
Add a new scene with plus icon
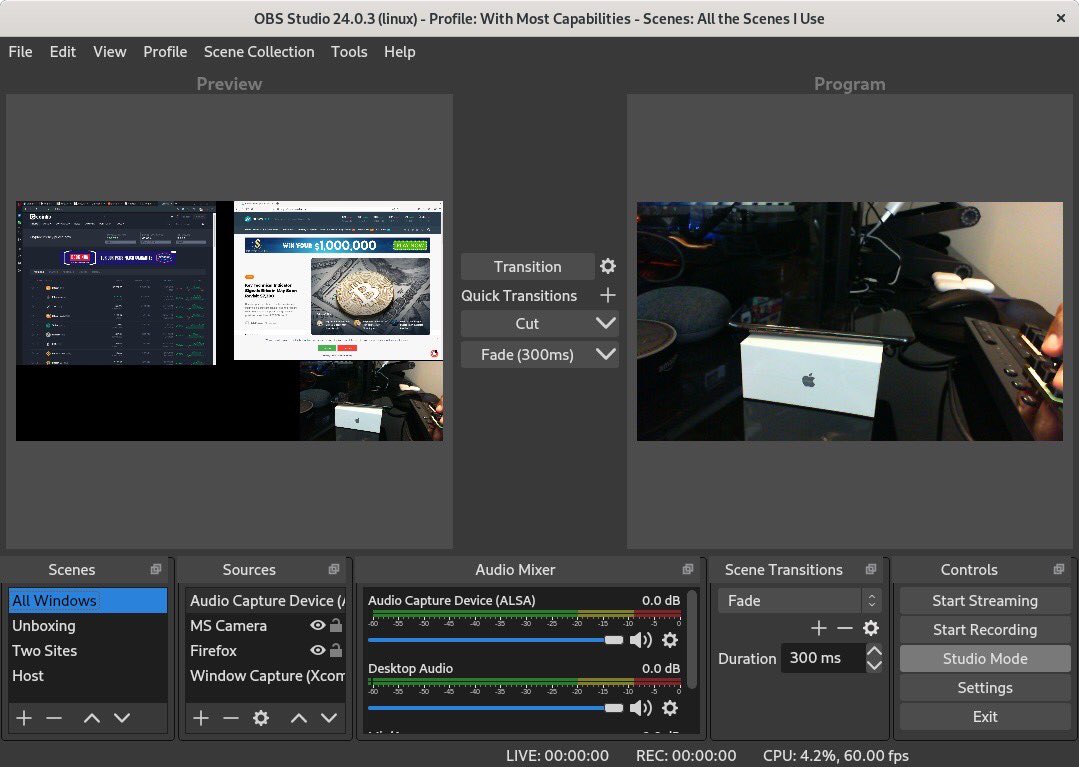24,718
